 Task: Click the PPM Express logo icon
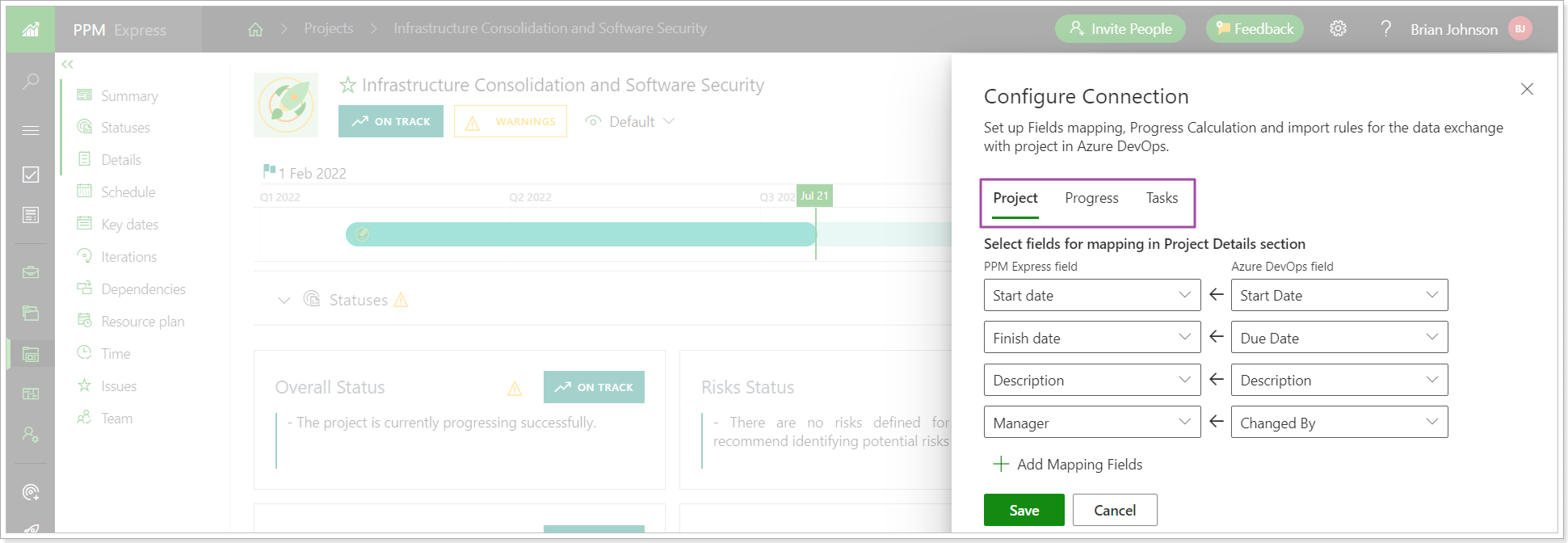click(x=31, y=30)
